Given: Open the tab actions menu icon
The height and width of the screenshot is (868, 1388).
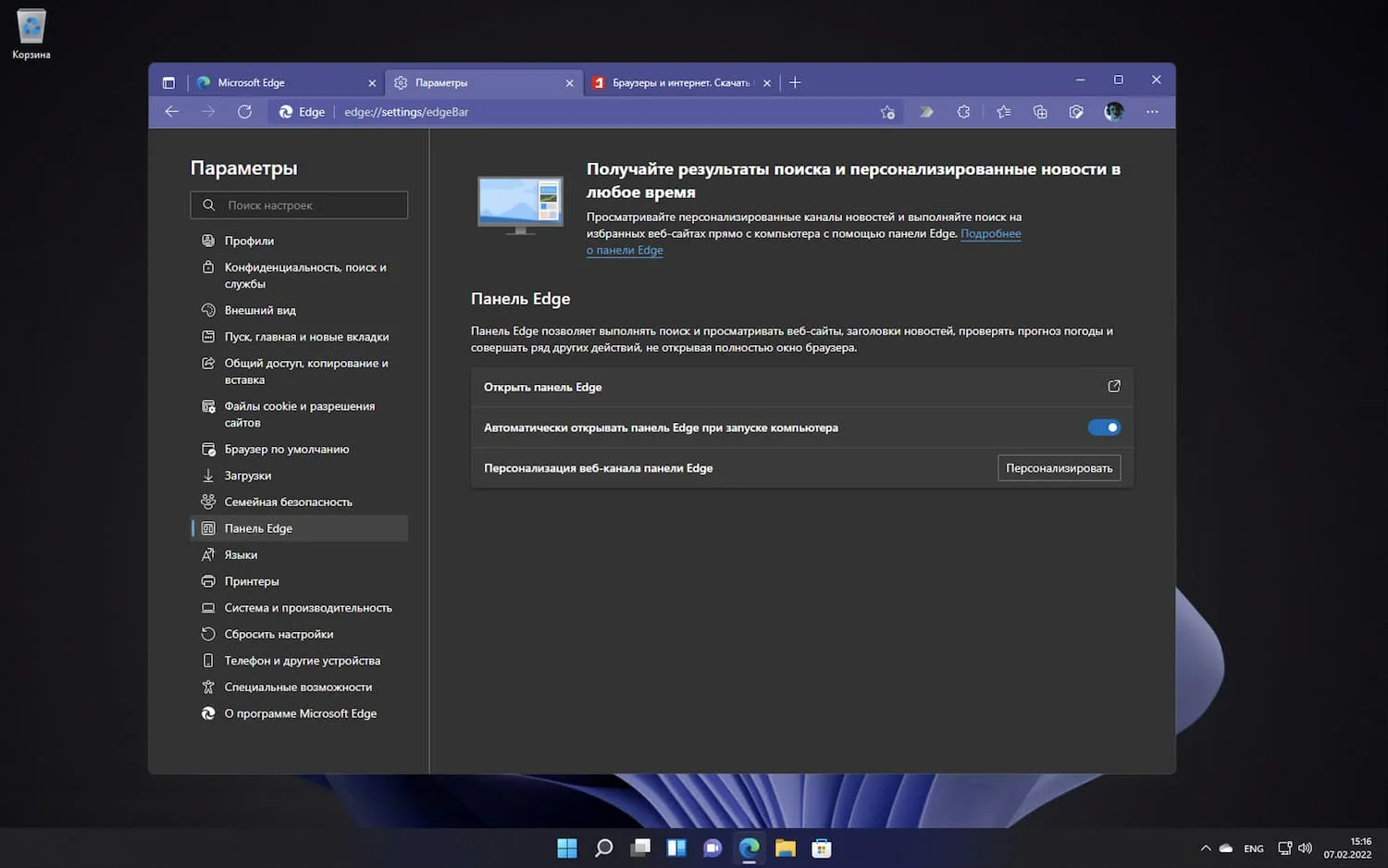Looking at the screenshot, I should [168, 82].
